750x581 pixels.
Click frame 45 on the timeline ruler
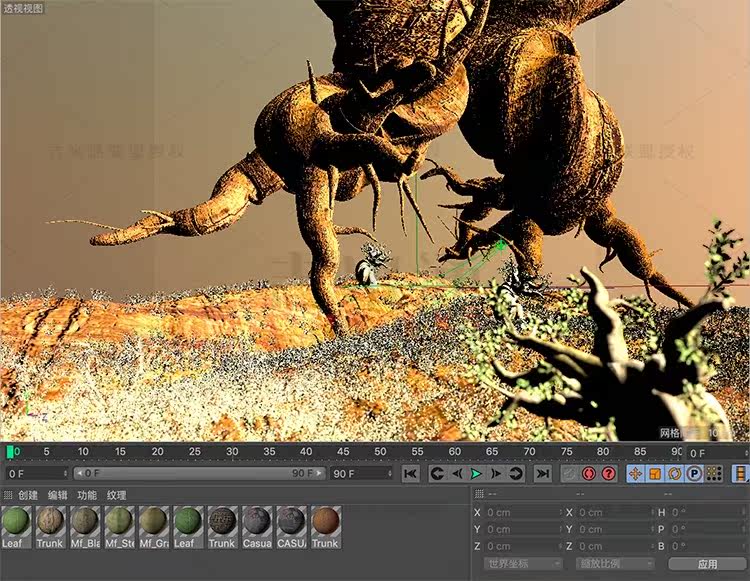coord(343,452)
